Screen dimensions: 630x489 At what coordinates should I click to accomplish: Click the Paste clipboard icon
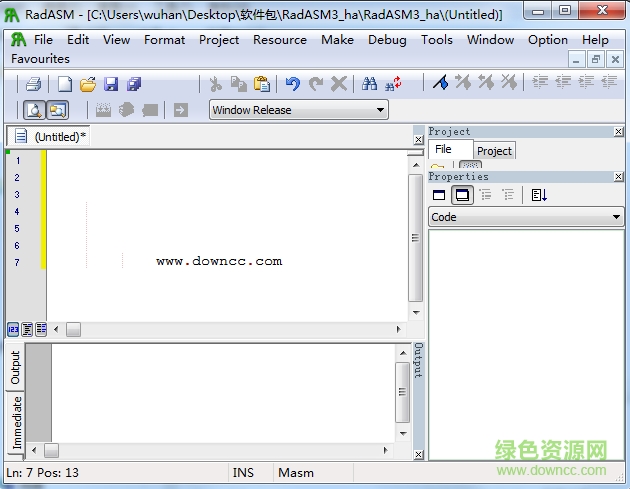point(262,84)
